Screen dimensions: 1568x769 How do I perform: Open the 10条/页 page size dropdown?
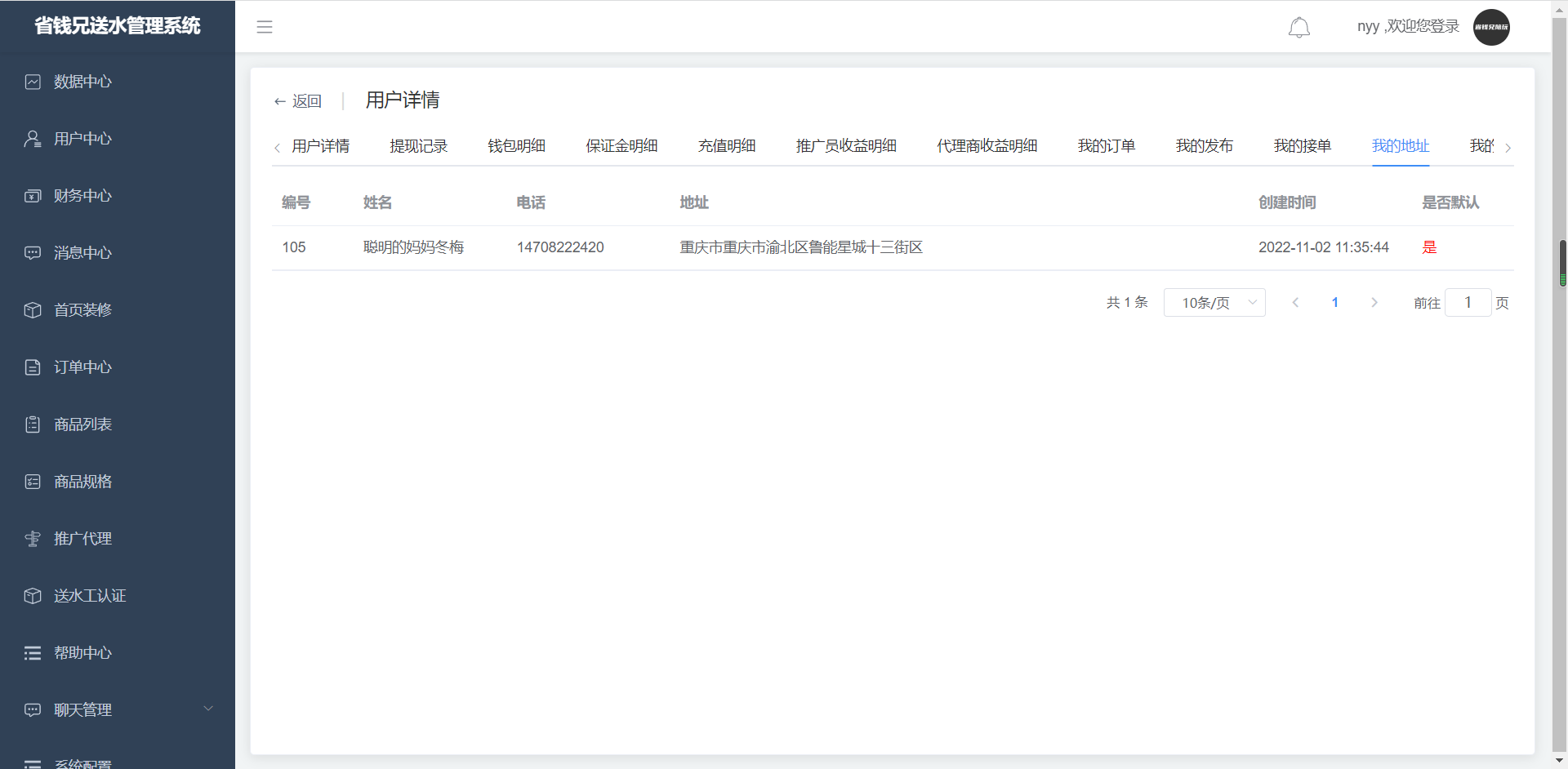tap(1214, 303)
